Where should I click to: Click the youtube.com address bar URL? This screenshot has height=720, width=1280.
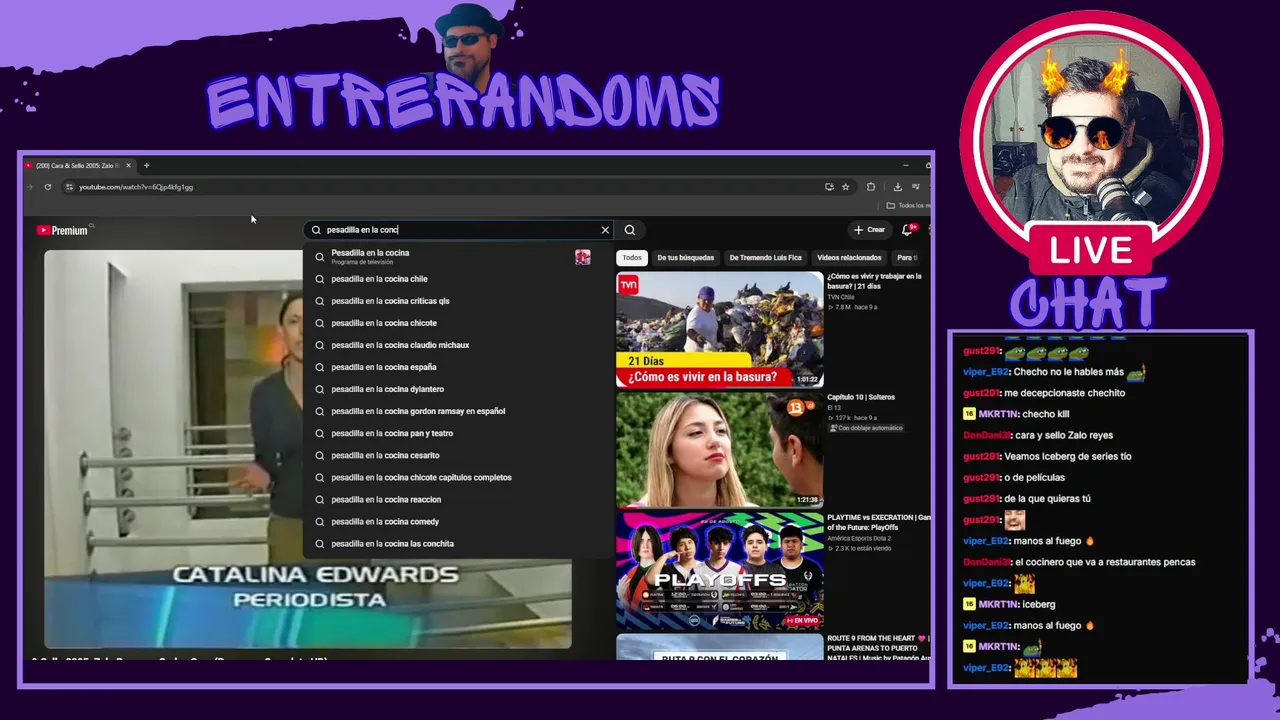(x=136, y=187)
